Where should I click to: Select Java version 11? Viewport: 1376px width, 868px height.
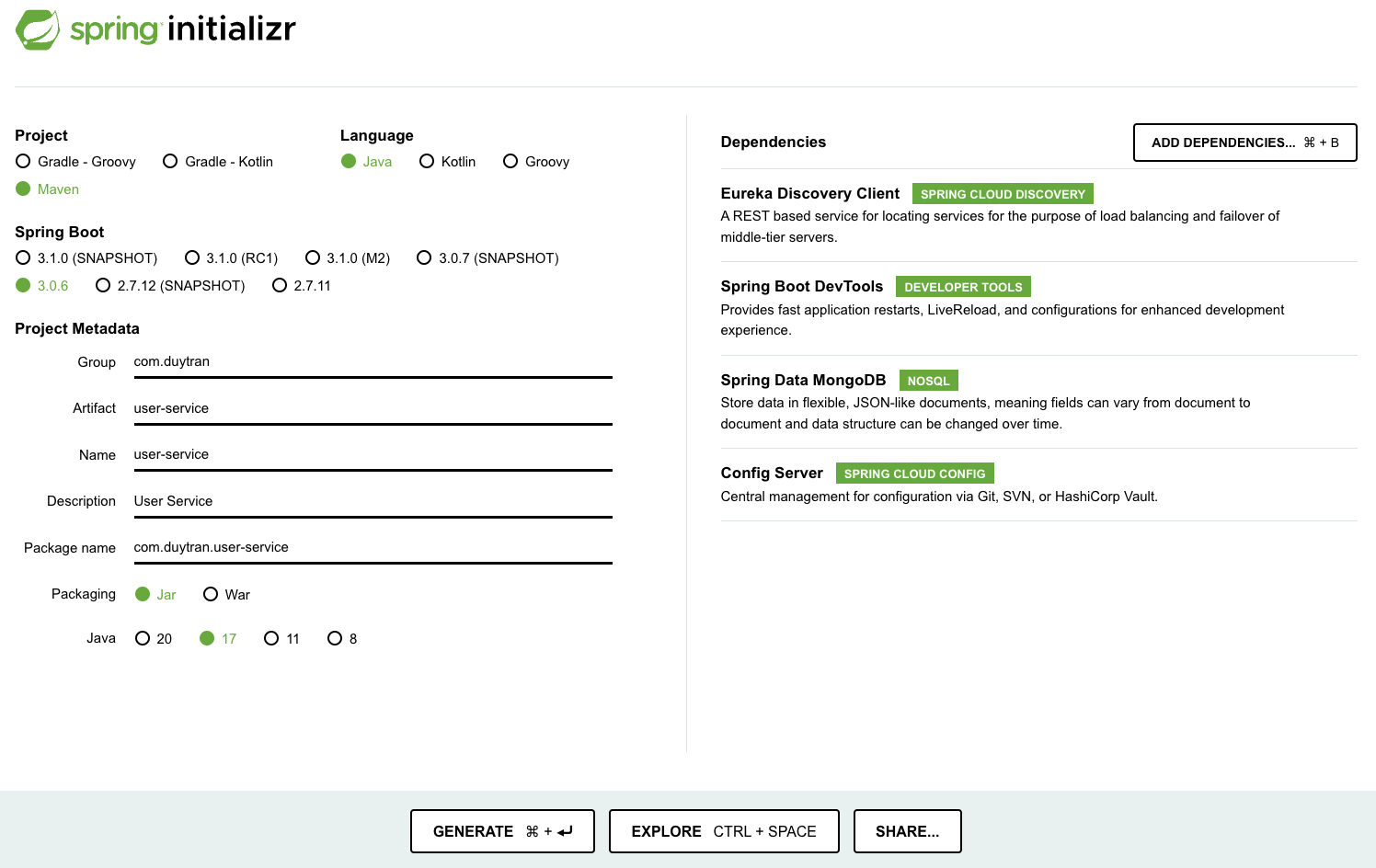click(271, 639)
